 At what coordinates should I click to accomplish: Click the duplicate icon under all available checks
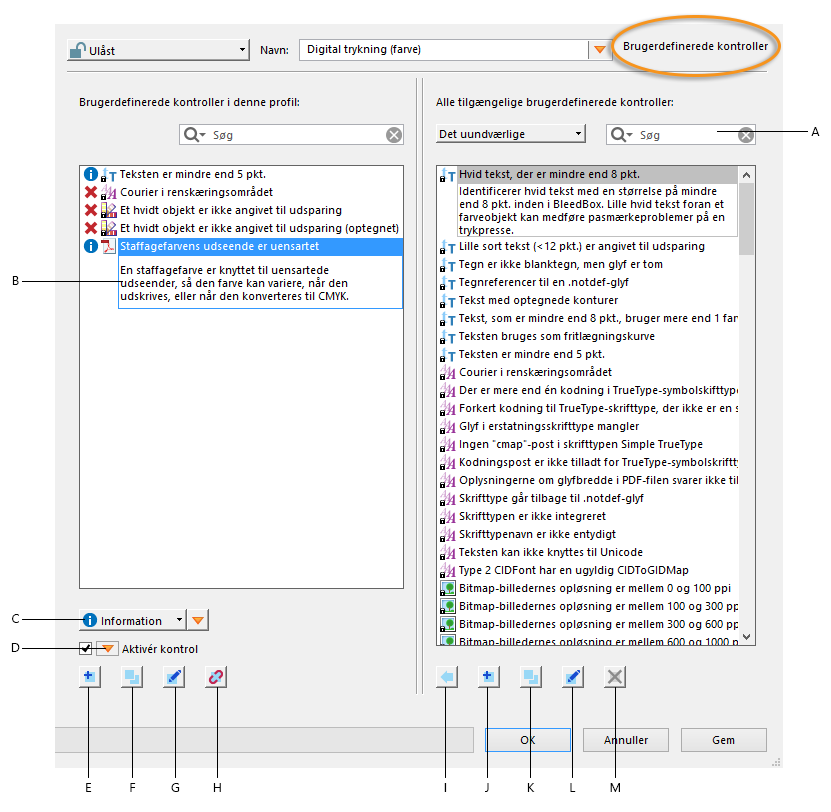pyautogui.click(x=531, y=676)
